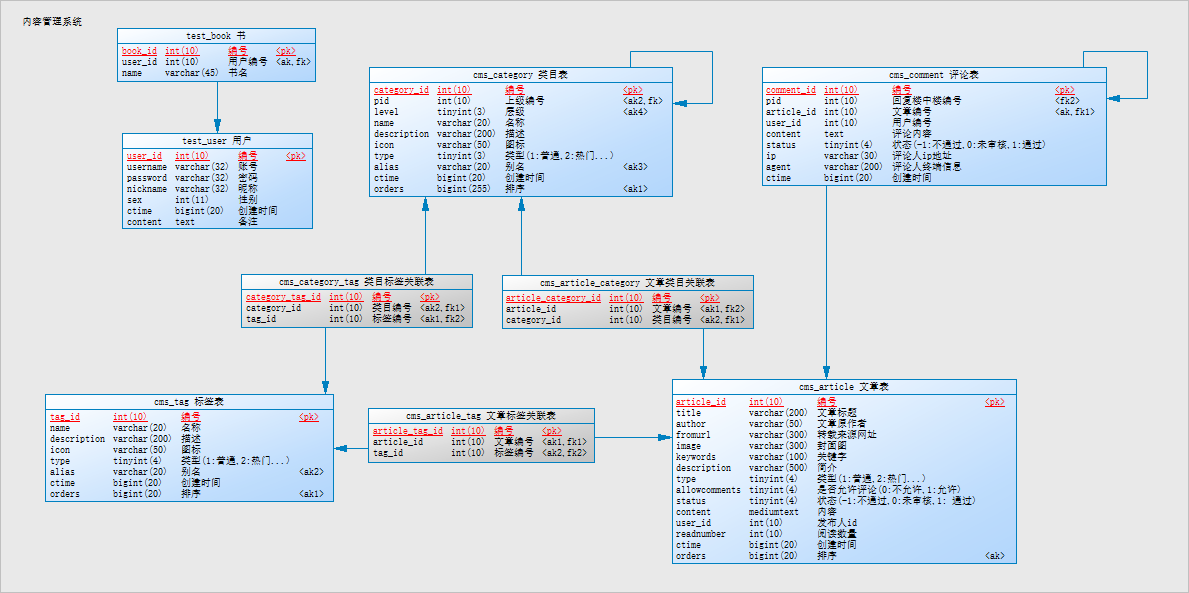Click the password column in test_user
The width and height of the screenshot is (1189, 593).
pyautogui.click(x=217, y=177)
